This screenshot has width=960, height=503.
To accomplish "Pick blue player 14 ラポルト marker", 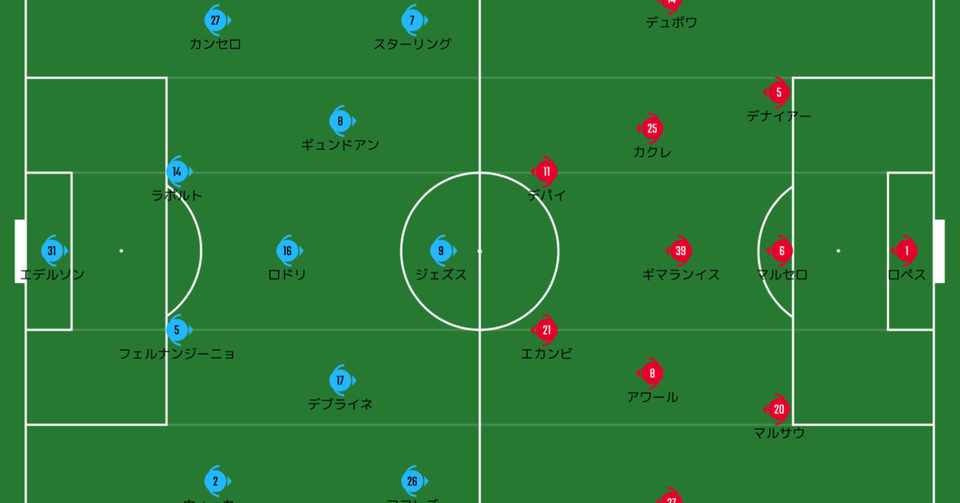I will click(178, 171).
